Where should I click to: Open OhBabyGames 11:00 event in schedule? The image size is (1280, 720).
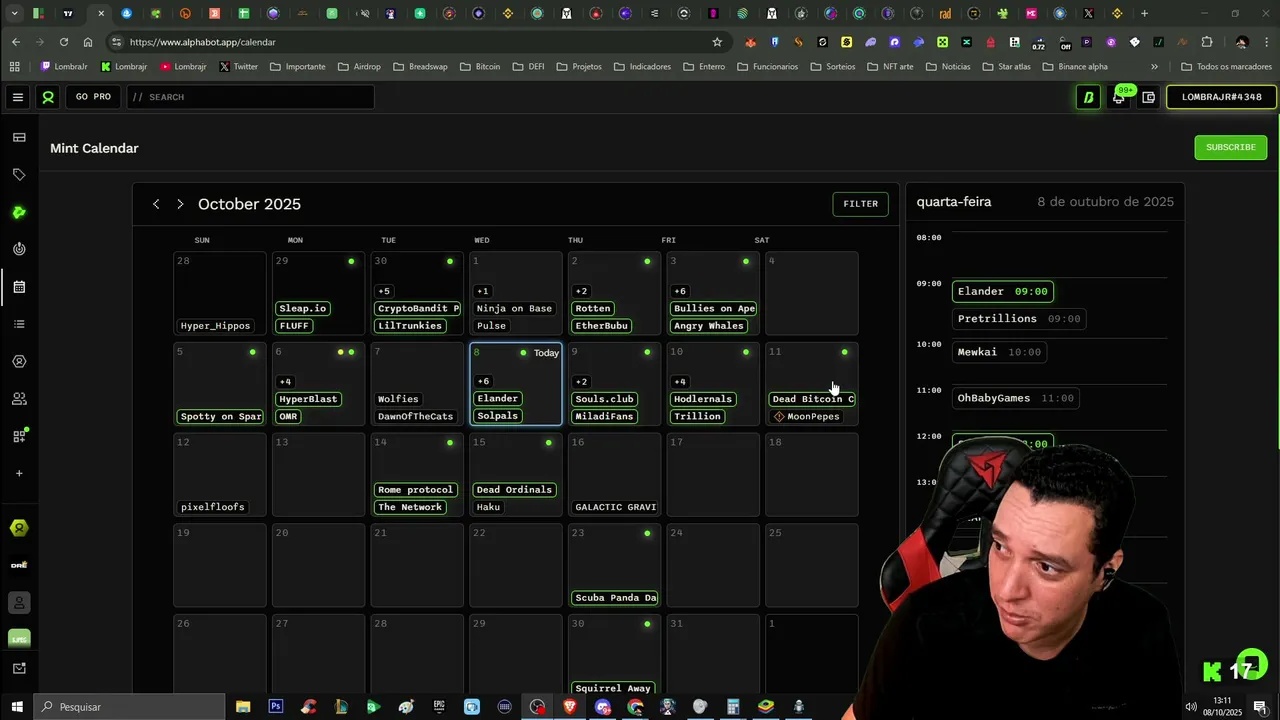tap(1015, 398)
